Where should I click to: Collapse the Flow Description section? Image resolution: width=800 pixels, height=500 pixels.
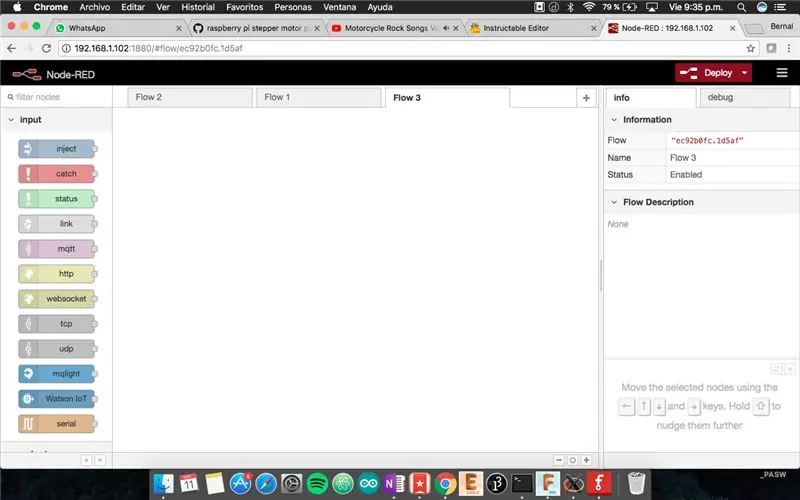[702, 202]
